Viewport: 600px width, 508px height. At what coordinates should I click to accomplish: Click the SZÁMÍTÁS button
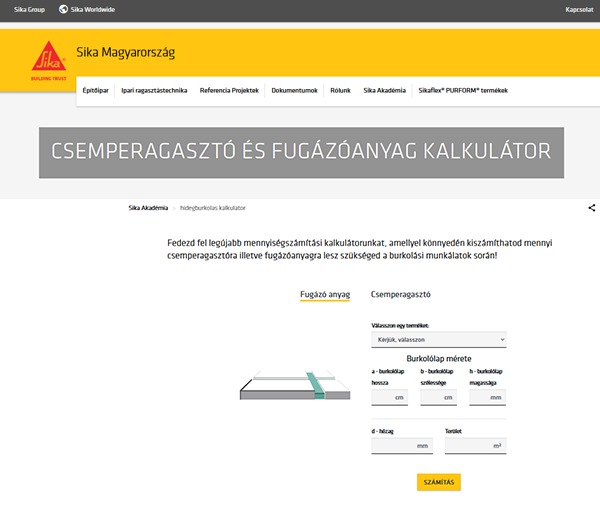click(x=439, y=482)
